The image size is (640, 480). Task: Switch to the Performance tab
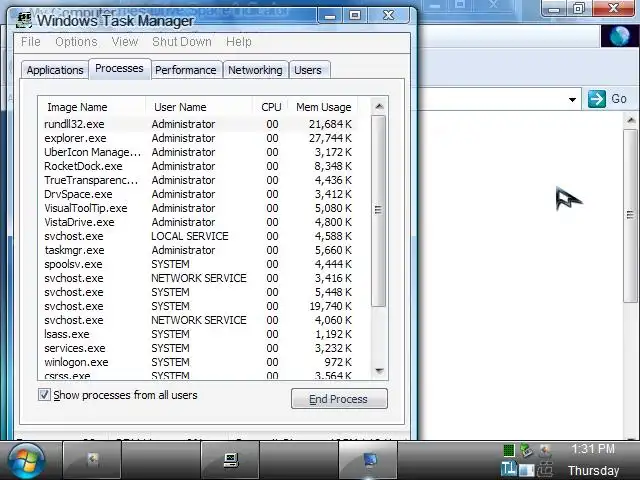(186, 70)
